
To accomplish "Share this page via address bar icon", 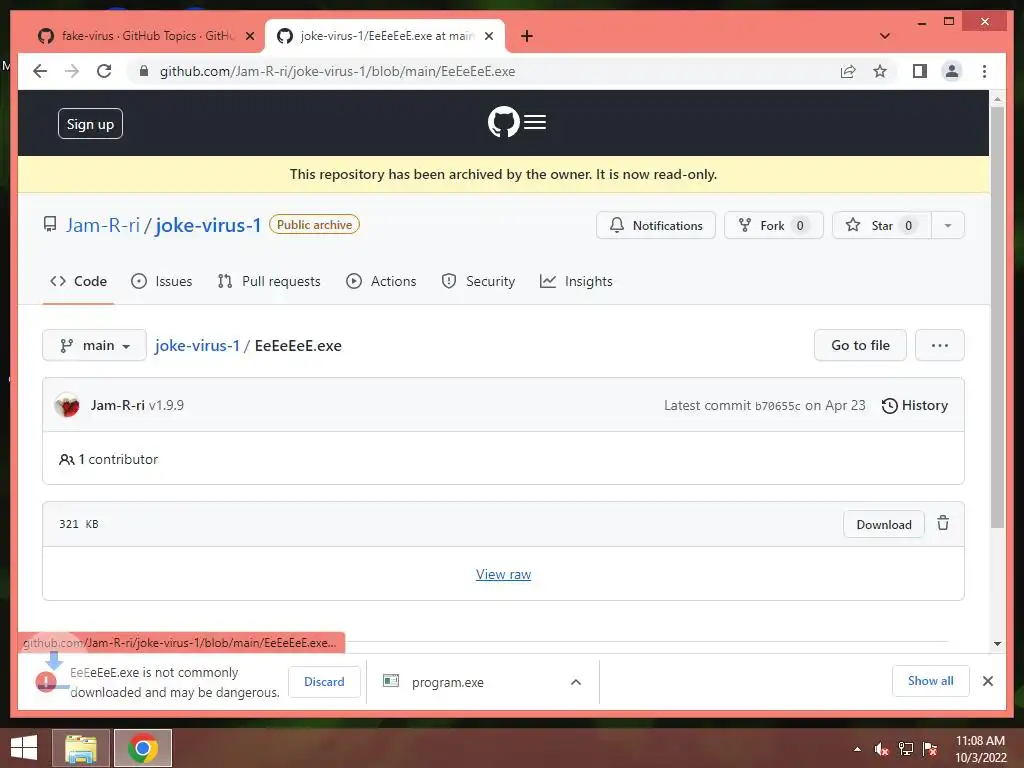I will (848, 71).
